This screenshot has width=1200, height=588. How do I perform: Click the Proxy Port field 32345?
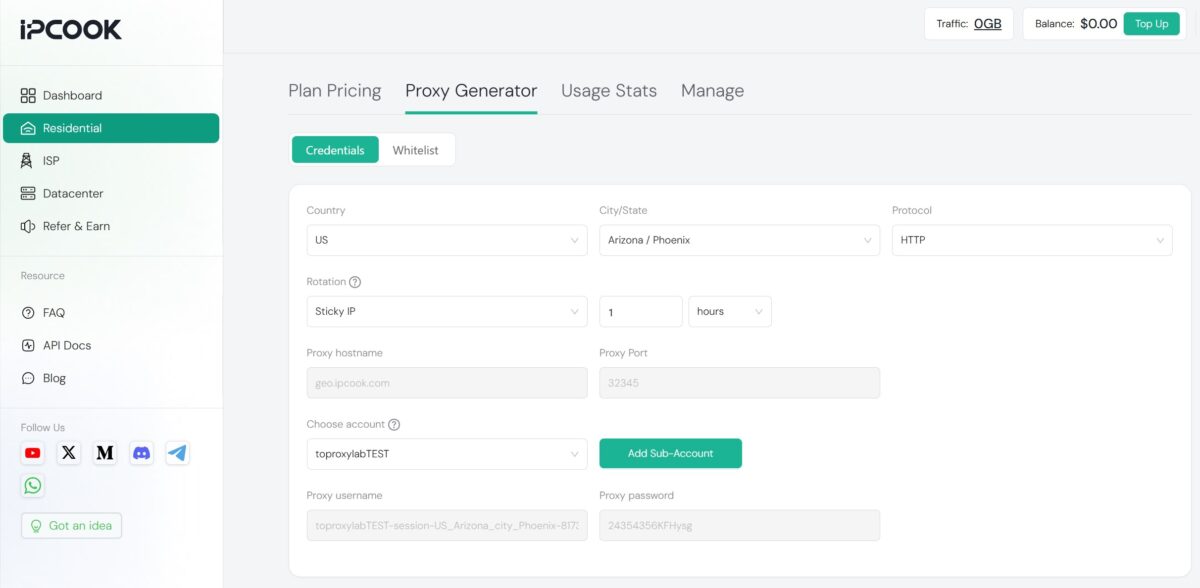[740, 383]
